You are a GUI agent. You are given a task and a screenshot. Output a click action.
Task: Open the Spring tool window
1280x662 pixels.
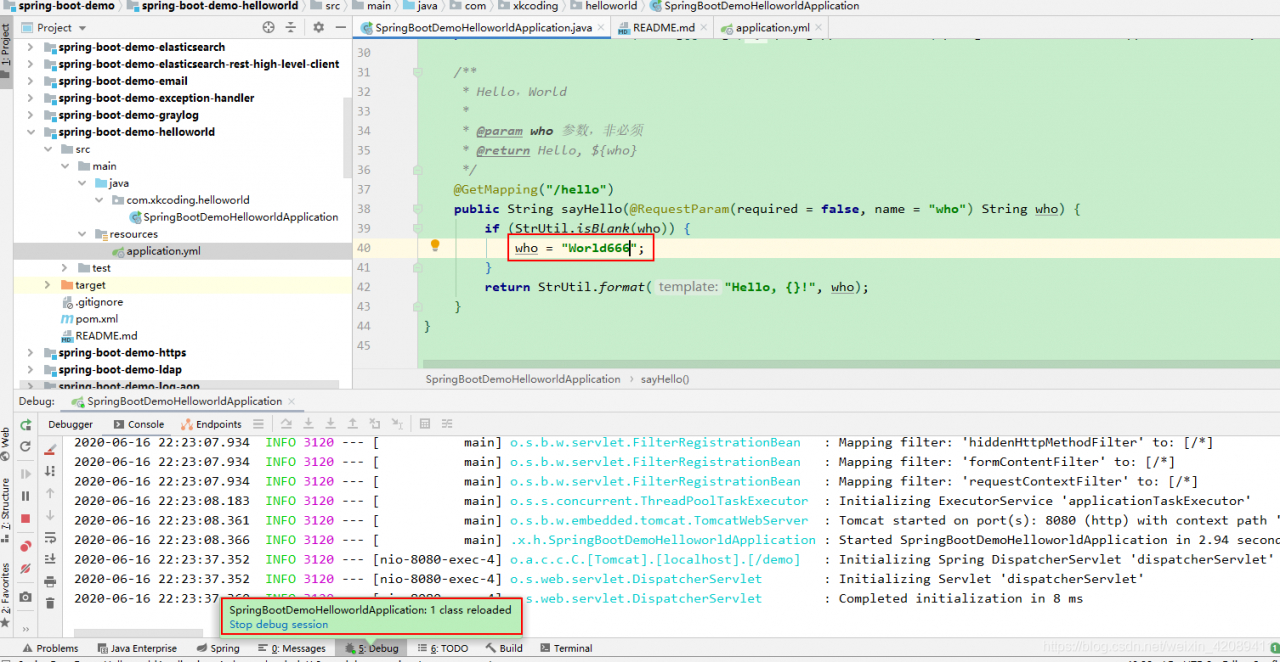pos(217,648)
